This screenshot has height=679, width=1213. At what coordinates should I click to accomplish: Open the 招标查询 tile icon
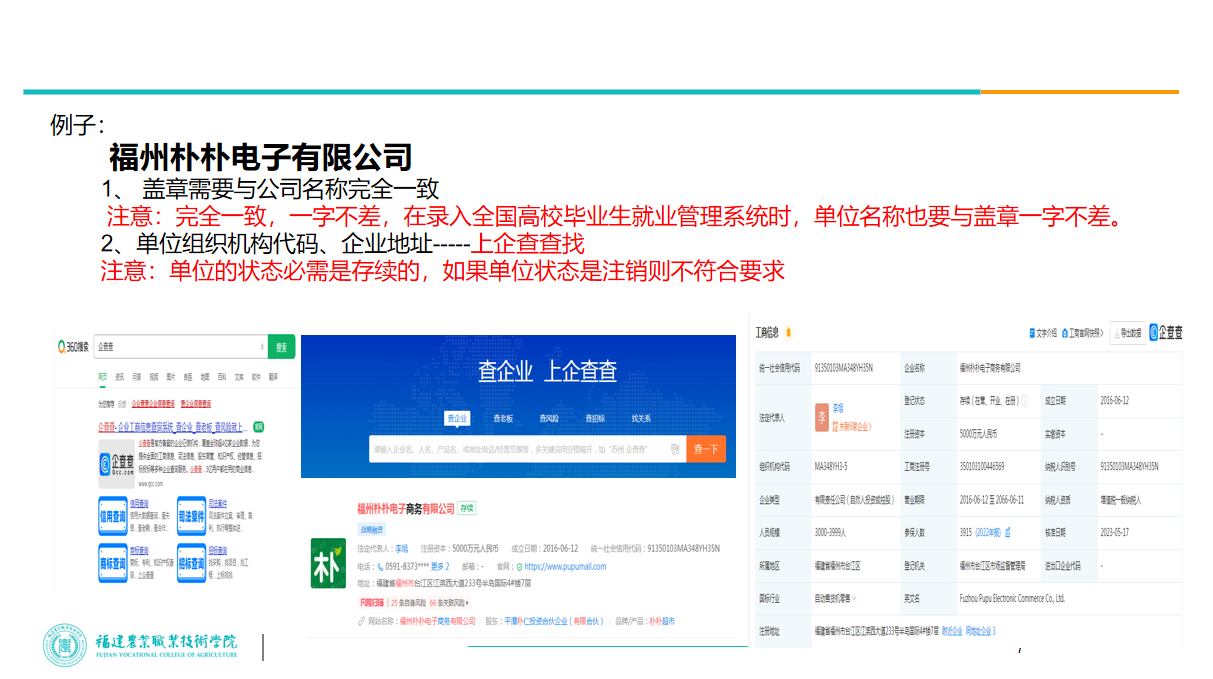tap(191, 563)
